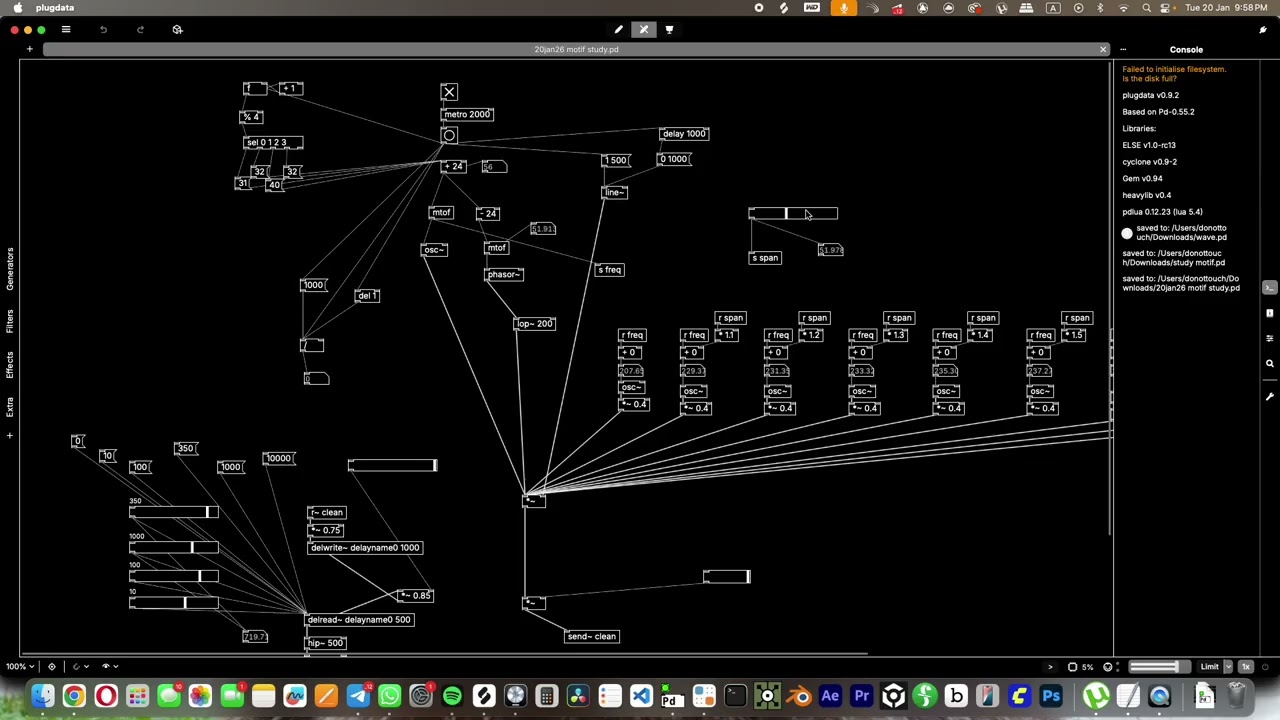Image resolution: width=1280 pixels, height=720 pixels.
Task: Open the Effects palette tab
Action: (9, 365)
